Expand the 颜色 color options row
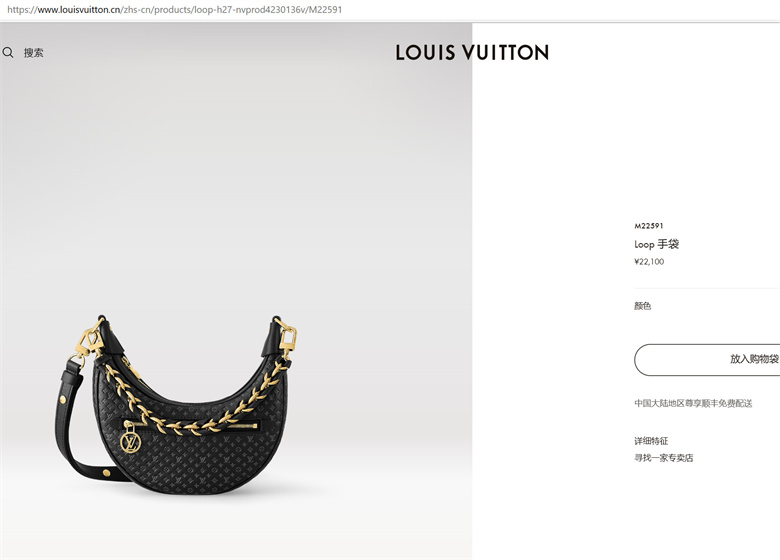 [x=707, y=306]
